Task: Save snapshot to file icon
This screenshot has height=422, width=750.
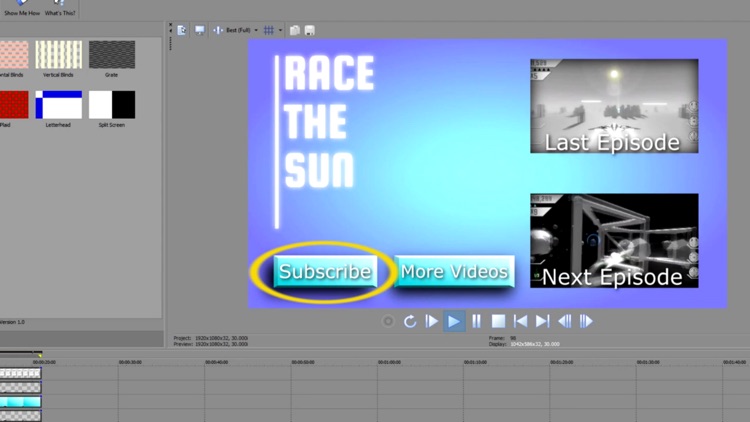Action: [x=310, y=30]
